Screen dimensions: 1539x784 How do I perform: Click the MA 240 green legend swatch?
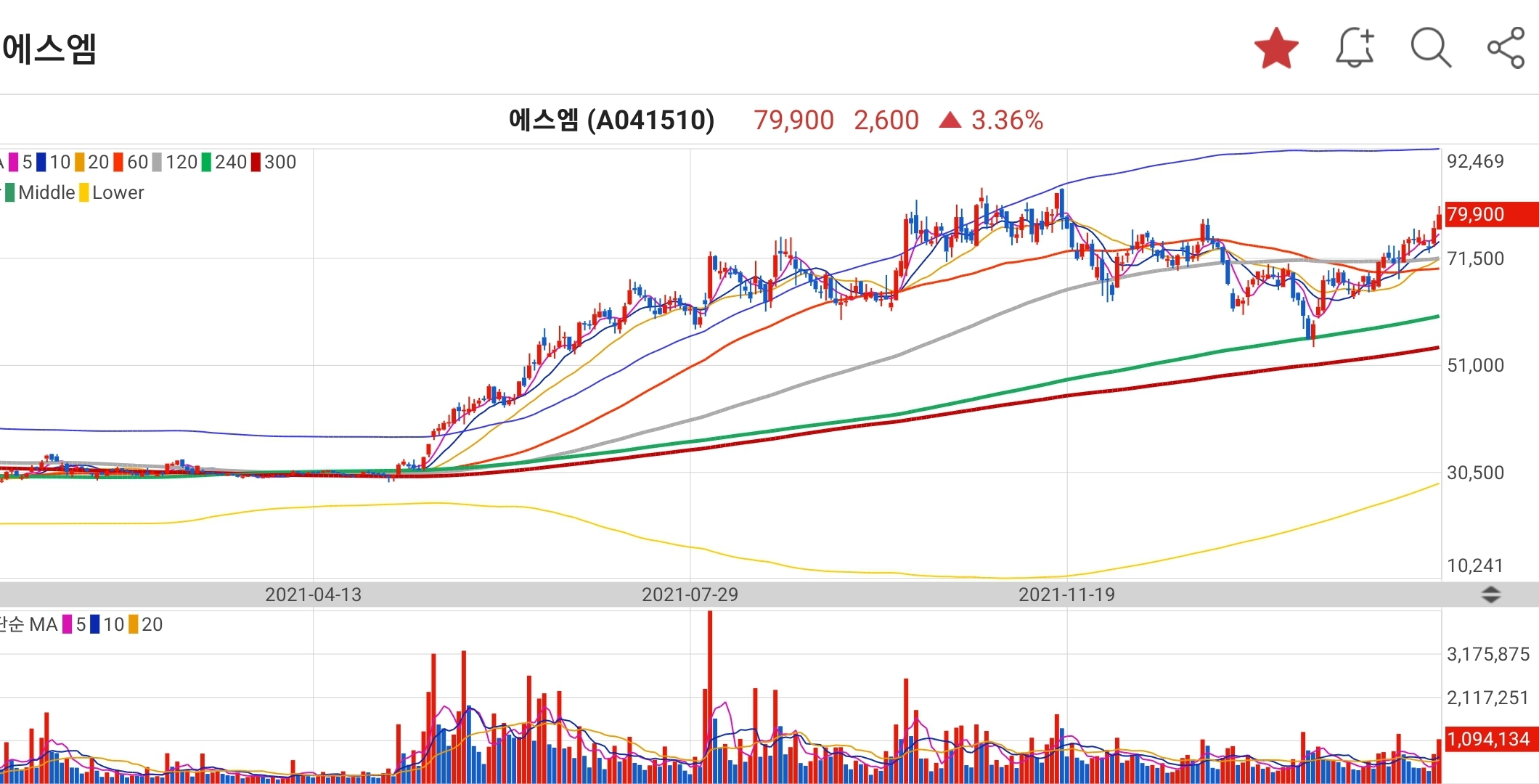(x=206, y=162)
